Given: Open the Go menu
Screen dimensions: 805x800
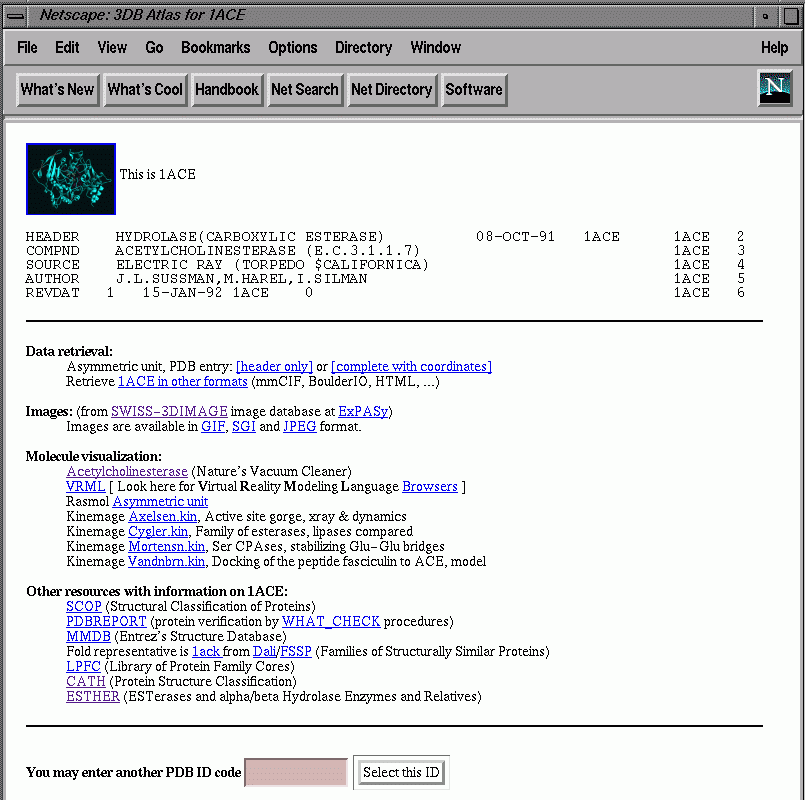Looking at the screenshot, I should coord(154,47).
